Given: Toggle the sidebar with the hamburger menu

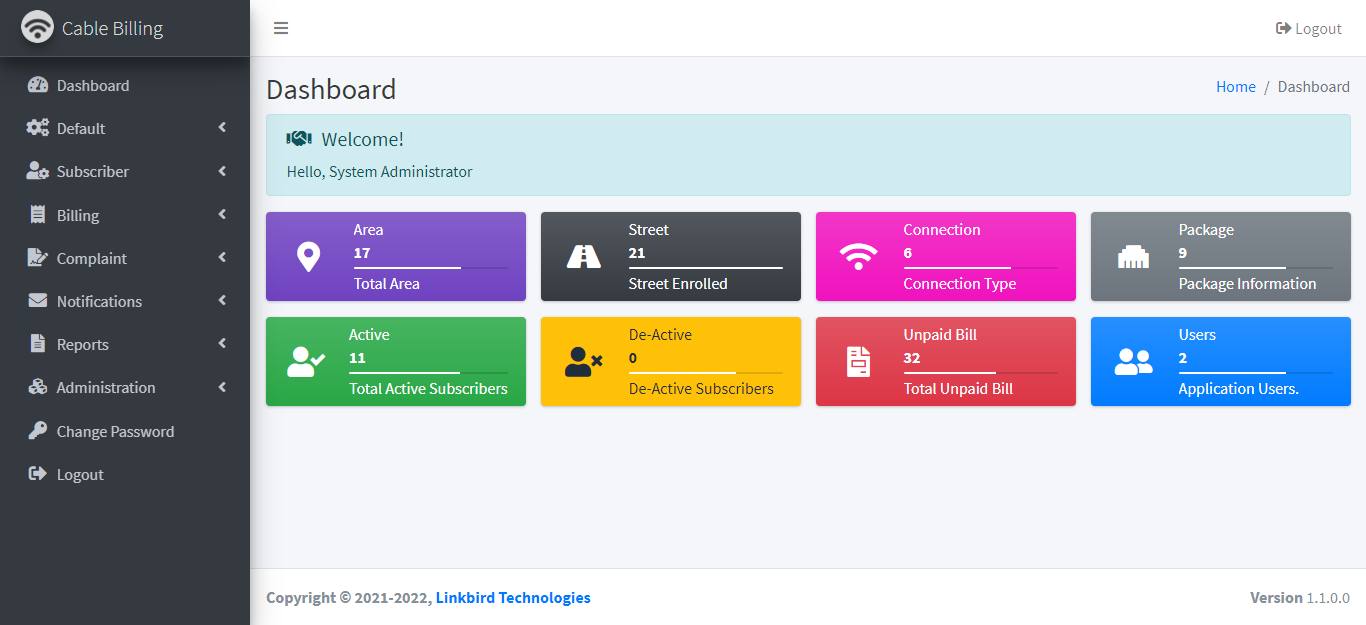Looking at the screenshot, I should coord(281,28).
